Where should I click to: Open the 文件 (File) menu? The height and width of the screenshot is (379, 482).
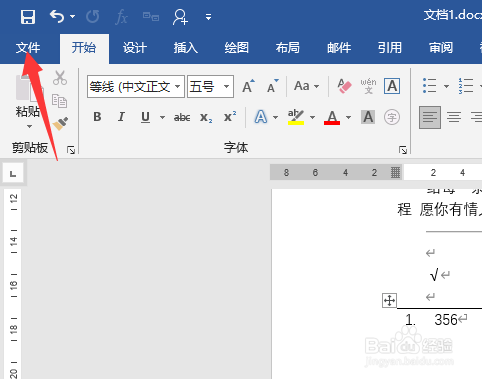[x=28, y=48]
